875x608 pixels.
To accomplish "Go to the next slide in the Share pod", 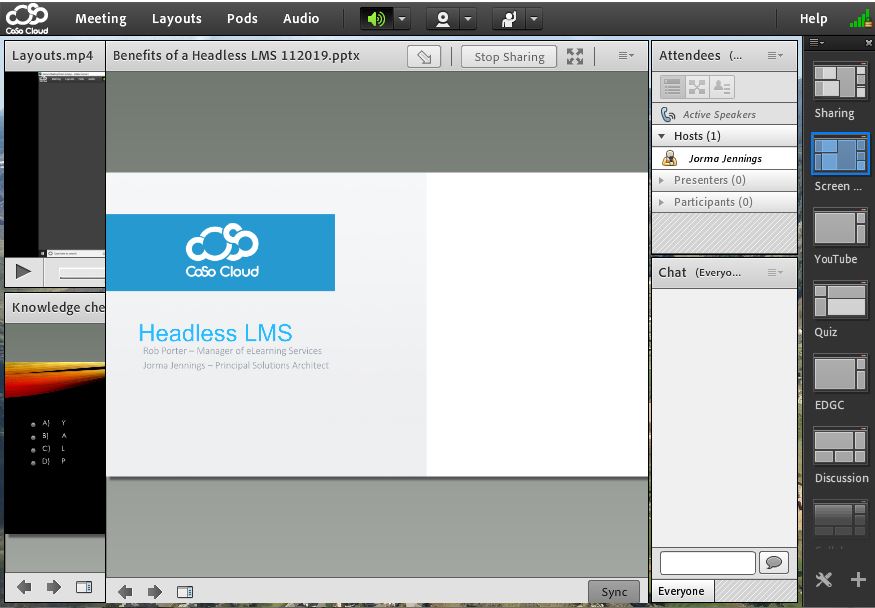I will 155,592.
